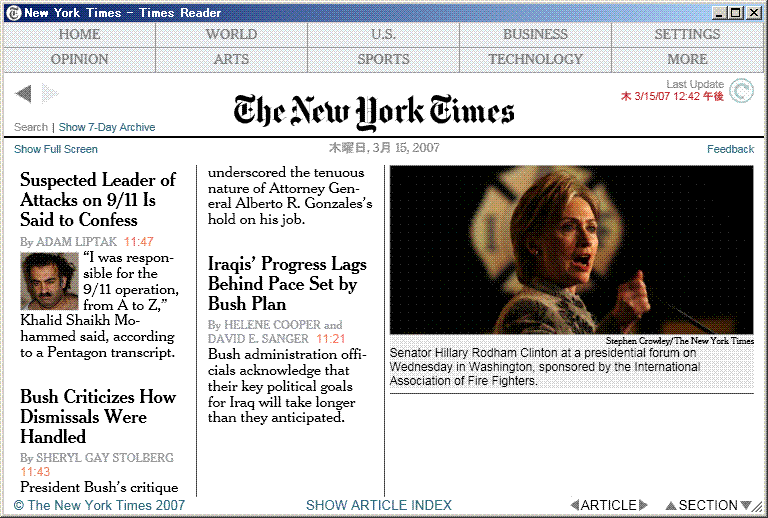Open SETTINGS
768x518 pixels.
point(687,34)
